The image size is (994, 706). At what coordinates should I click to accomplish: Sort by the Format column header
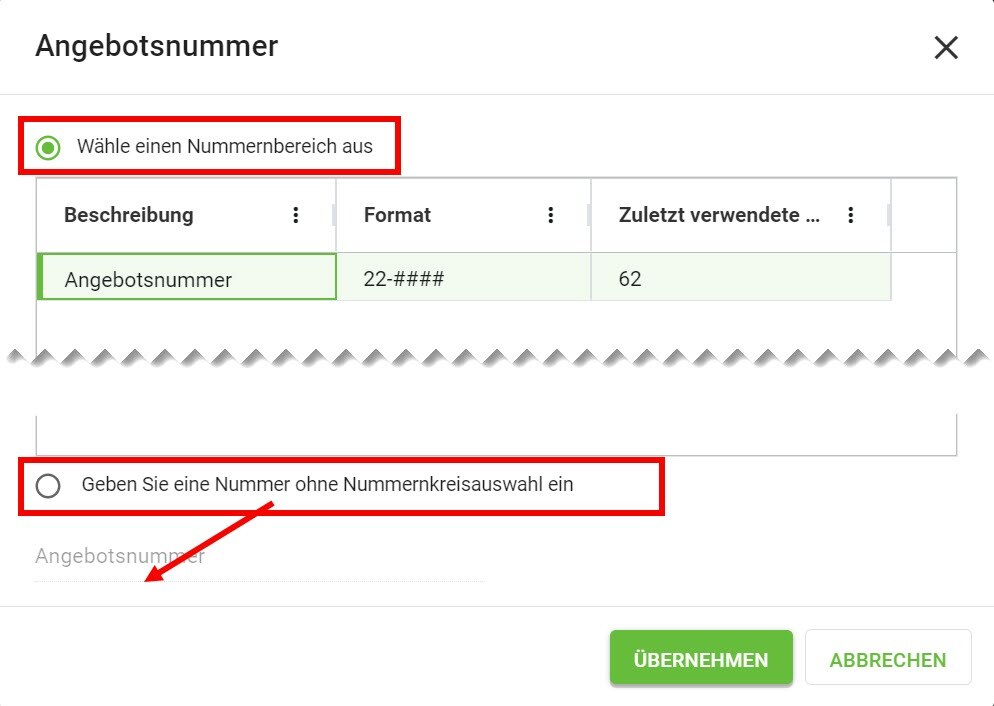point(397,215)
